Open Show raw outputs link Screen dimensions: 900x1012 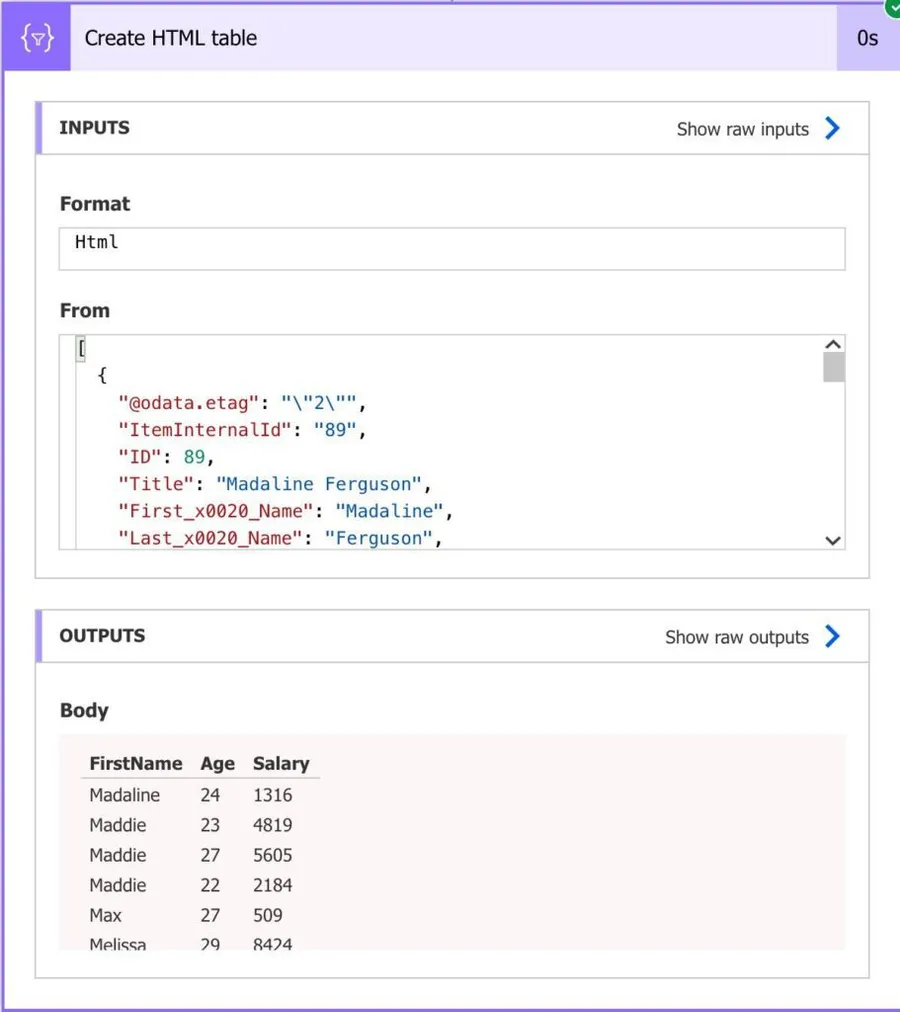pos(736,637)
